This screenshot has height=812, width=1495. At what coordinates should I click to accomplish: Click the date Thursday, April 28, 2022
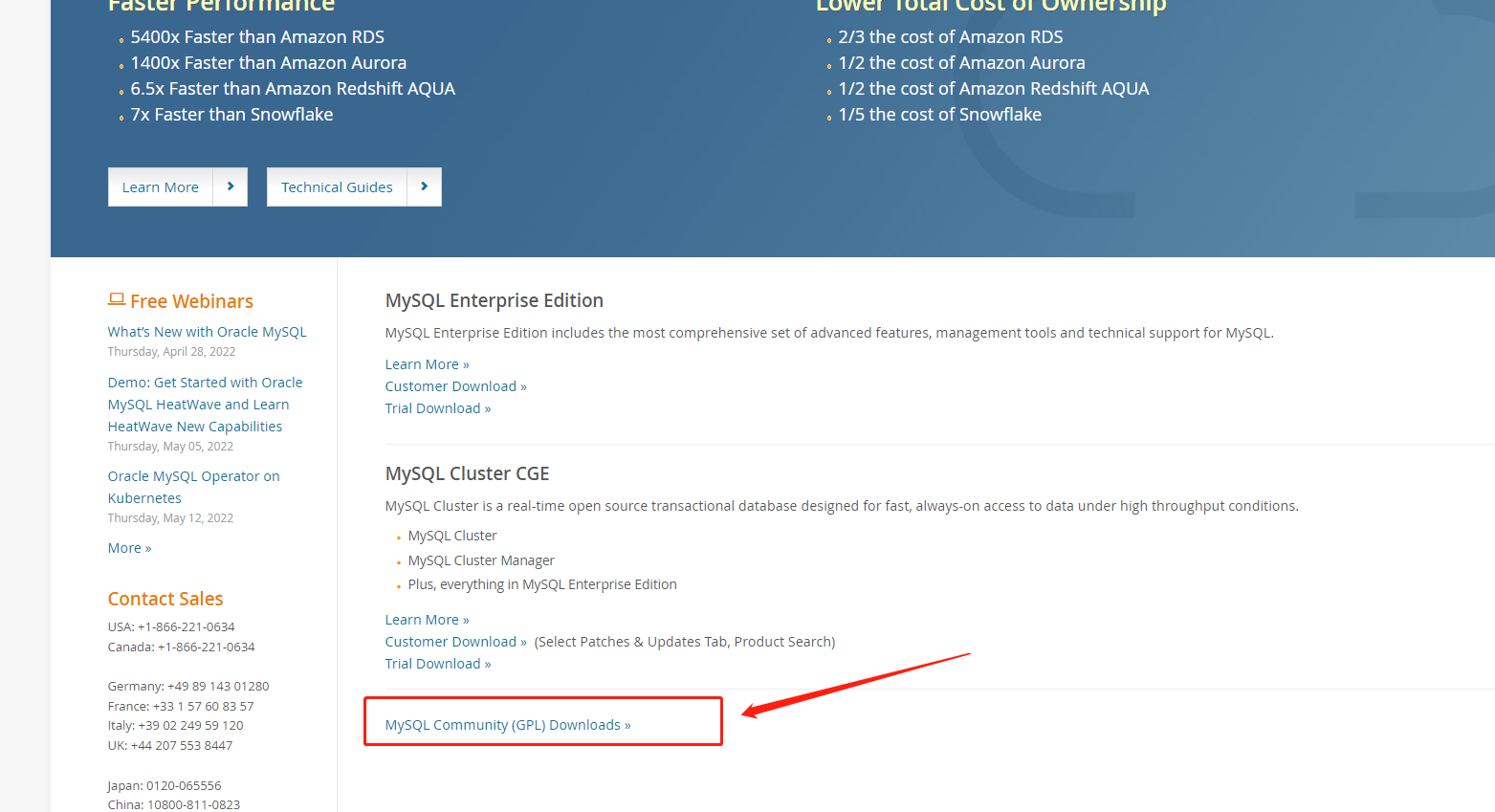pos(171,352)
